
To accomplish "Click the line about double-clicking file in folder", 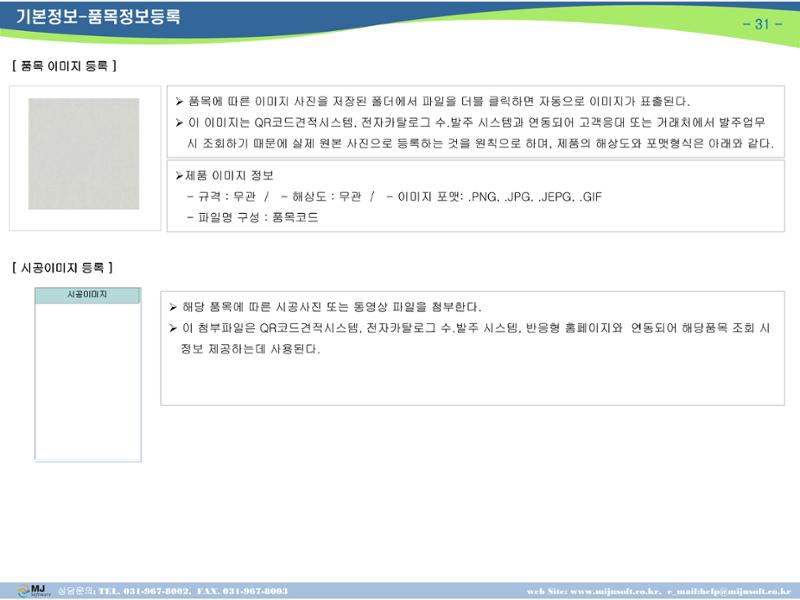I will (433, 102).
